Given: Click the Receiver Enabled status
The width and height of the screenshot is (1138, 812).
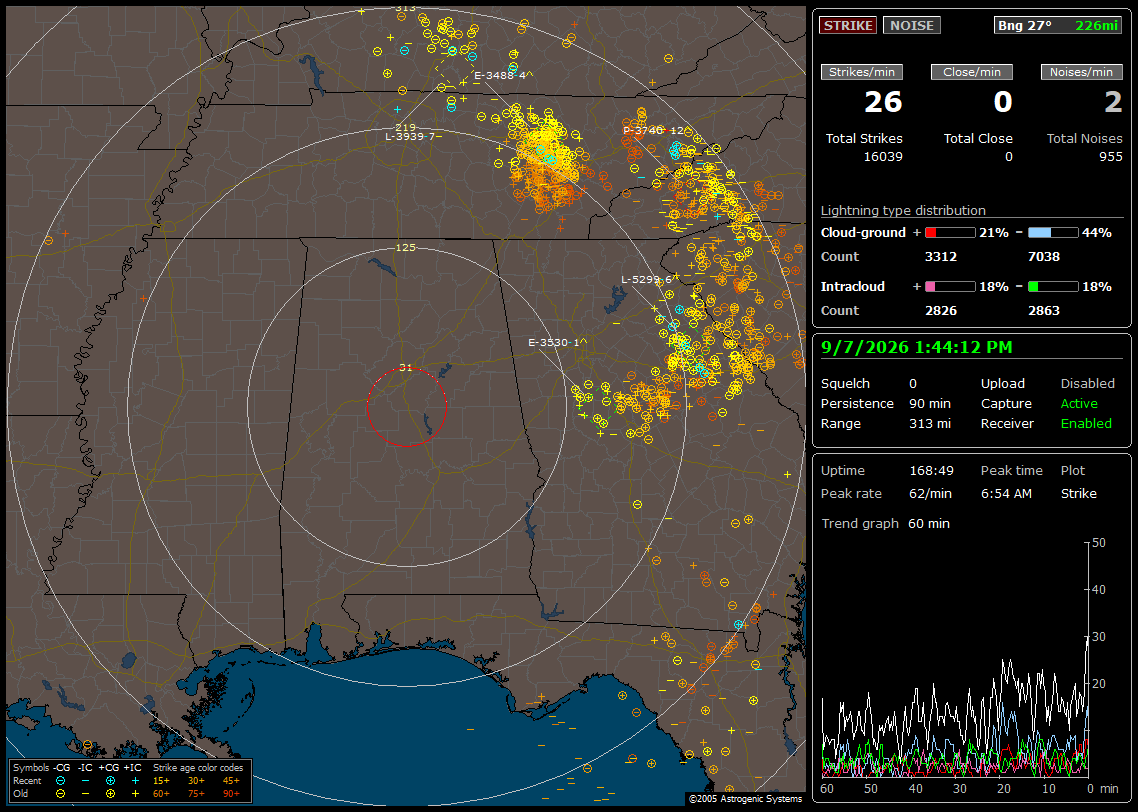Looking at the screenshot, I should click(1086, 424).
